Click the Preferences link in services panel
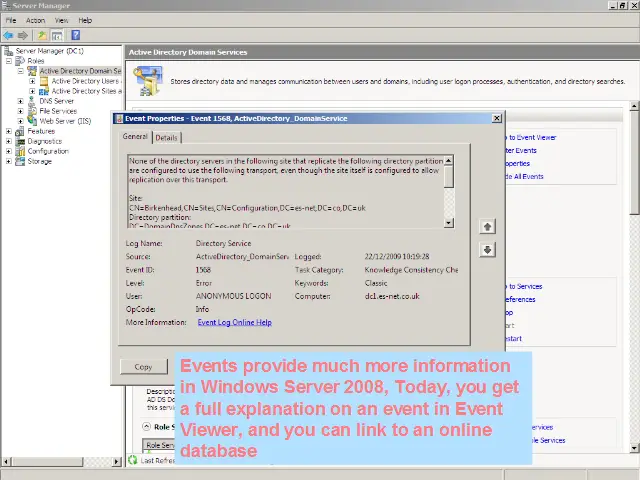 pyautogui.click(x=520, y=300)
